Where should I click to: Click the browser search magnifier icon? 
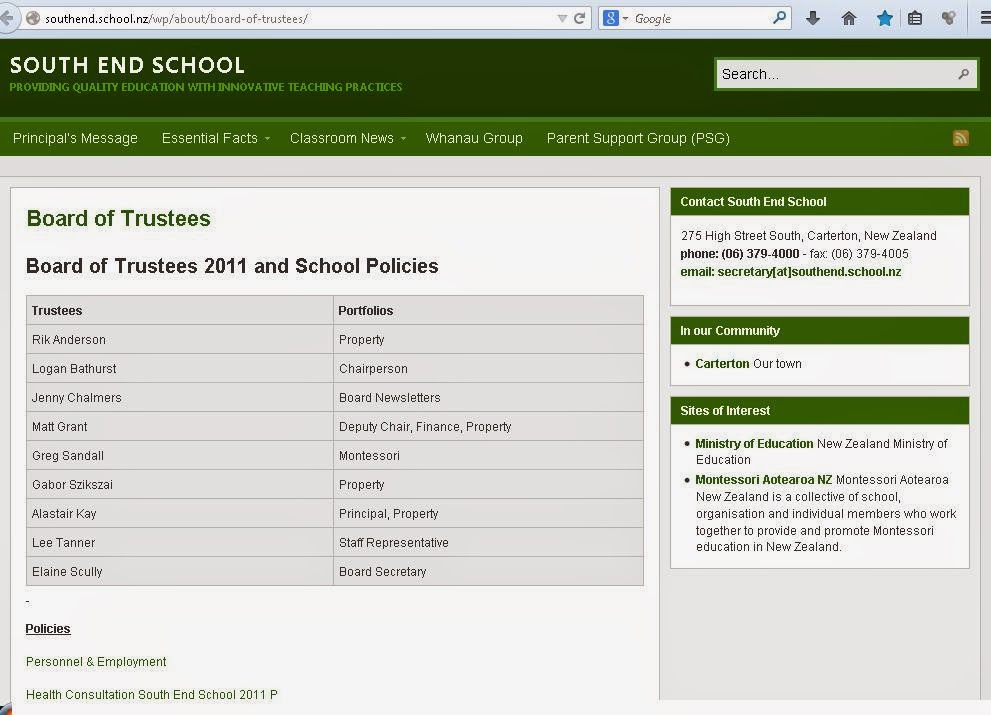click(x=779, y=18)
